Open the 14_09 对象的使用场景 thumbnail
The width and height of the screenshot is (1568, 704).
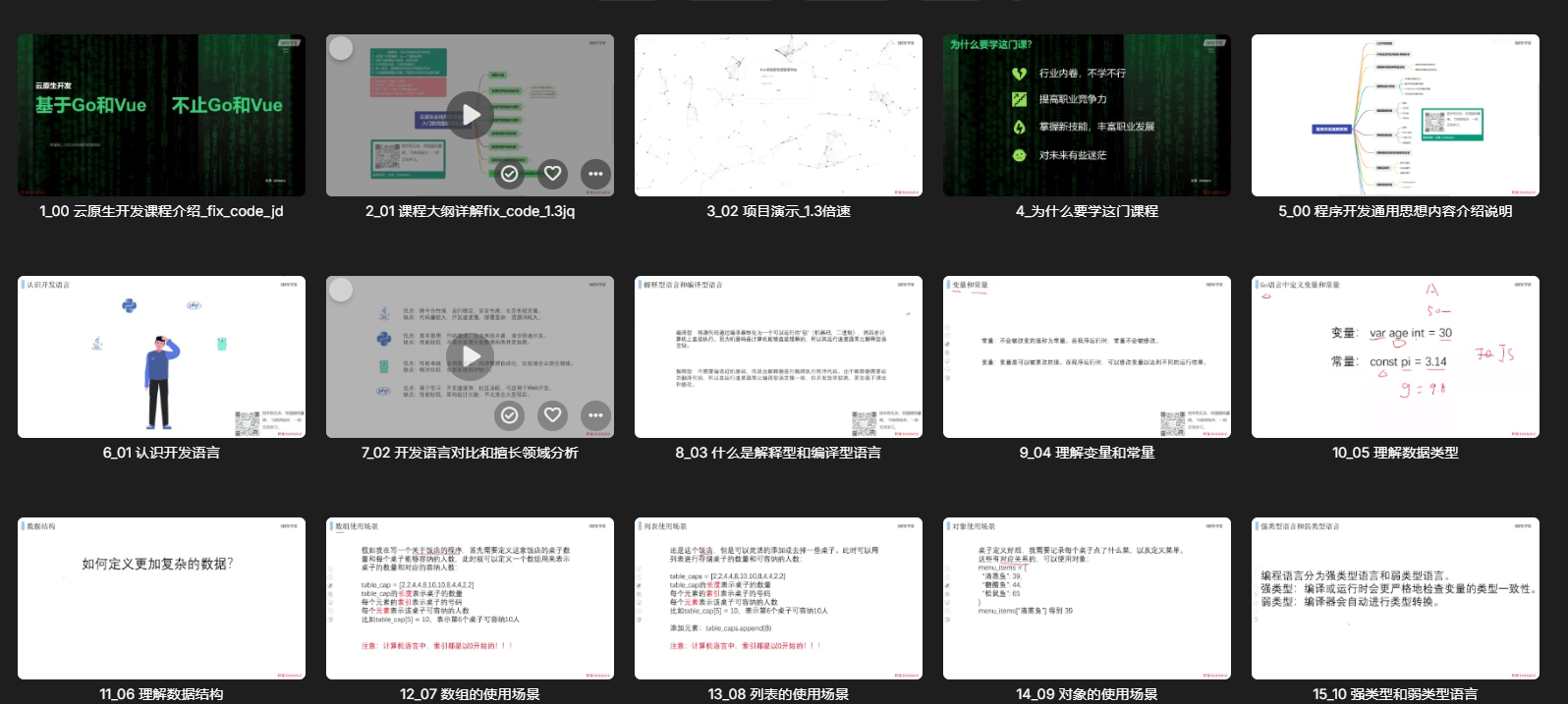click(1087, 599)
